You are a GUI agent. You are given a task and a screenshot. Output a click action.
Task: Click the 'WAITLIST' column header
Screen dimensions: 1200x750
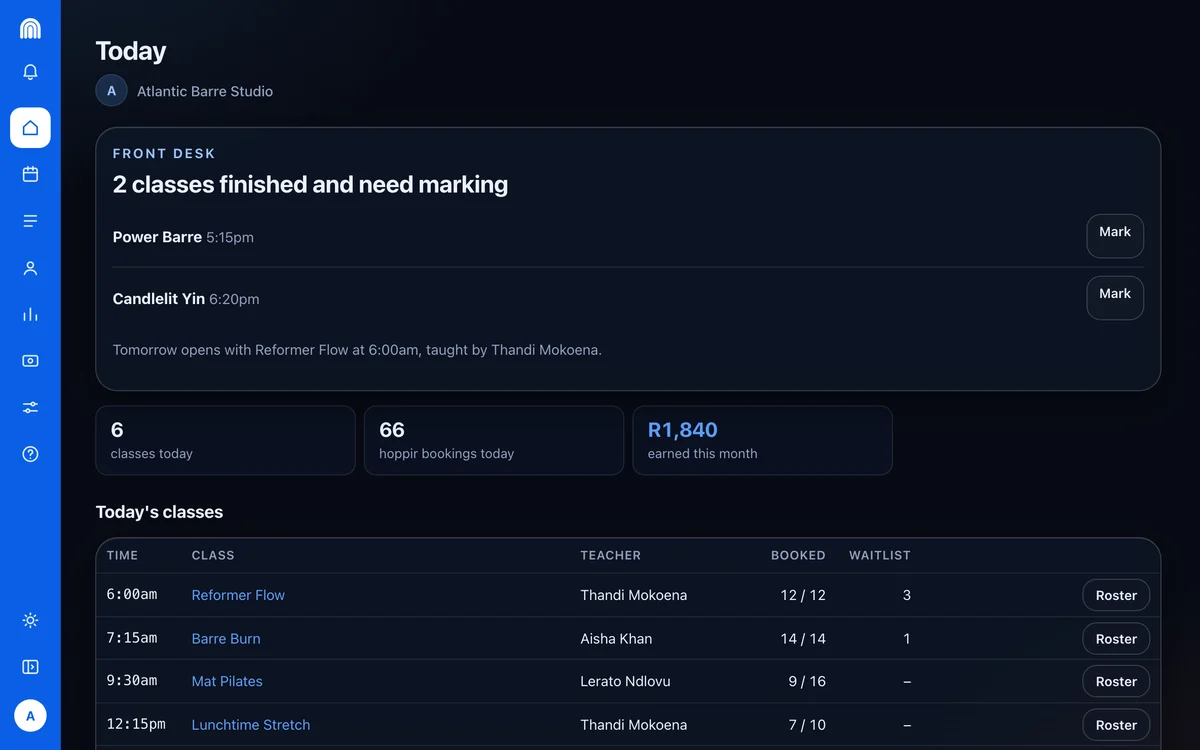(880, 555)
